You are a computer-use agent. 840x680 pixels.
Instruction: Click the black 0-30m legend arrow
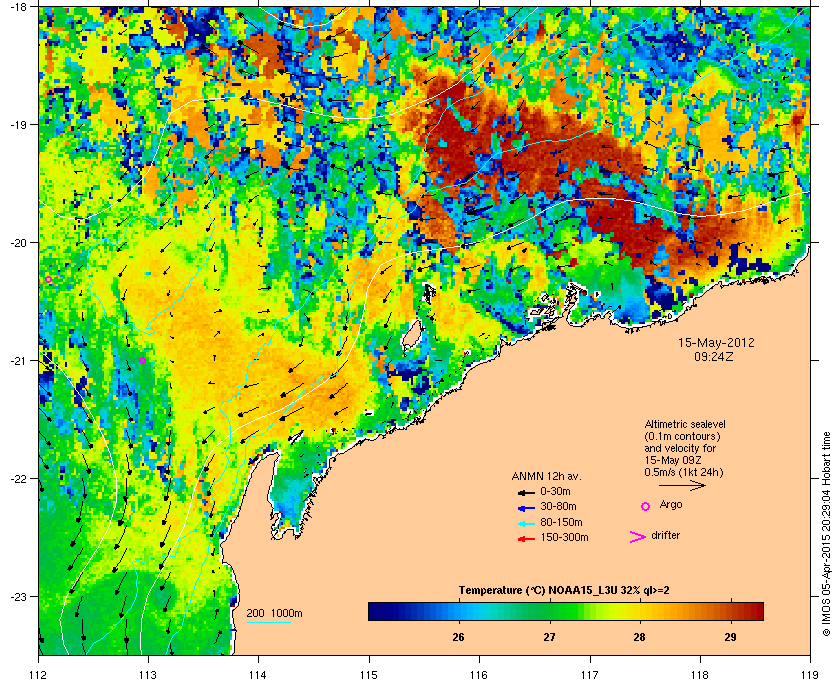526,492
